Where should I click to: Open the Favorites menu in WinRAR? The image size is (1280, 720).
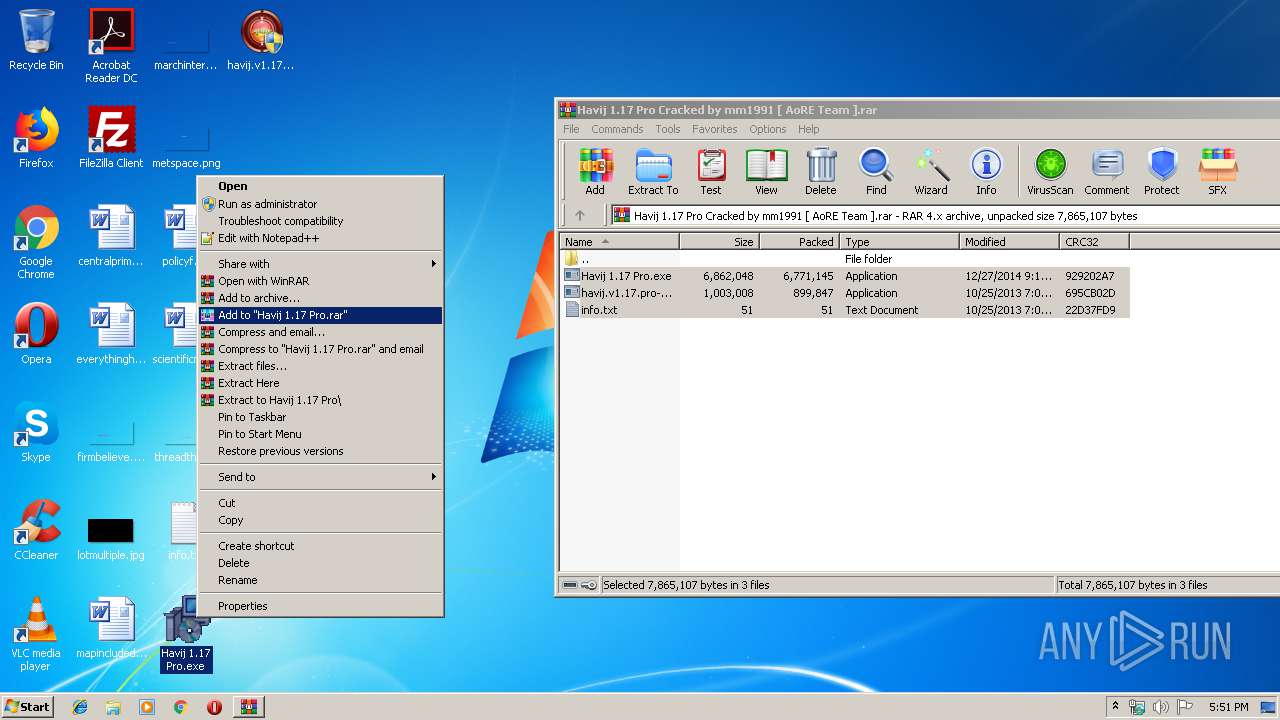(715, 129)
